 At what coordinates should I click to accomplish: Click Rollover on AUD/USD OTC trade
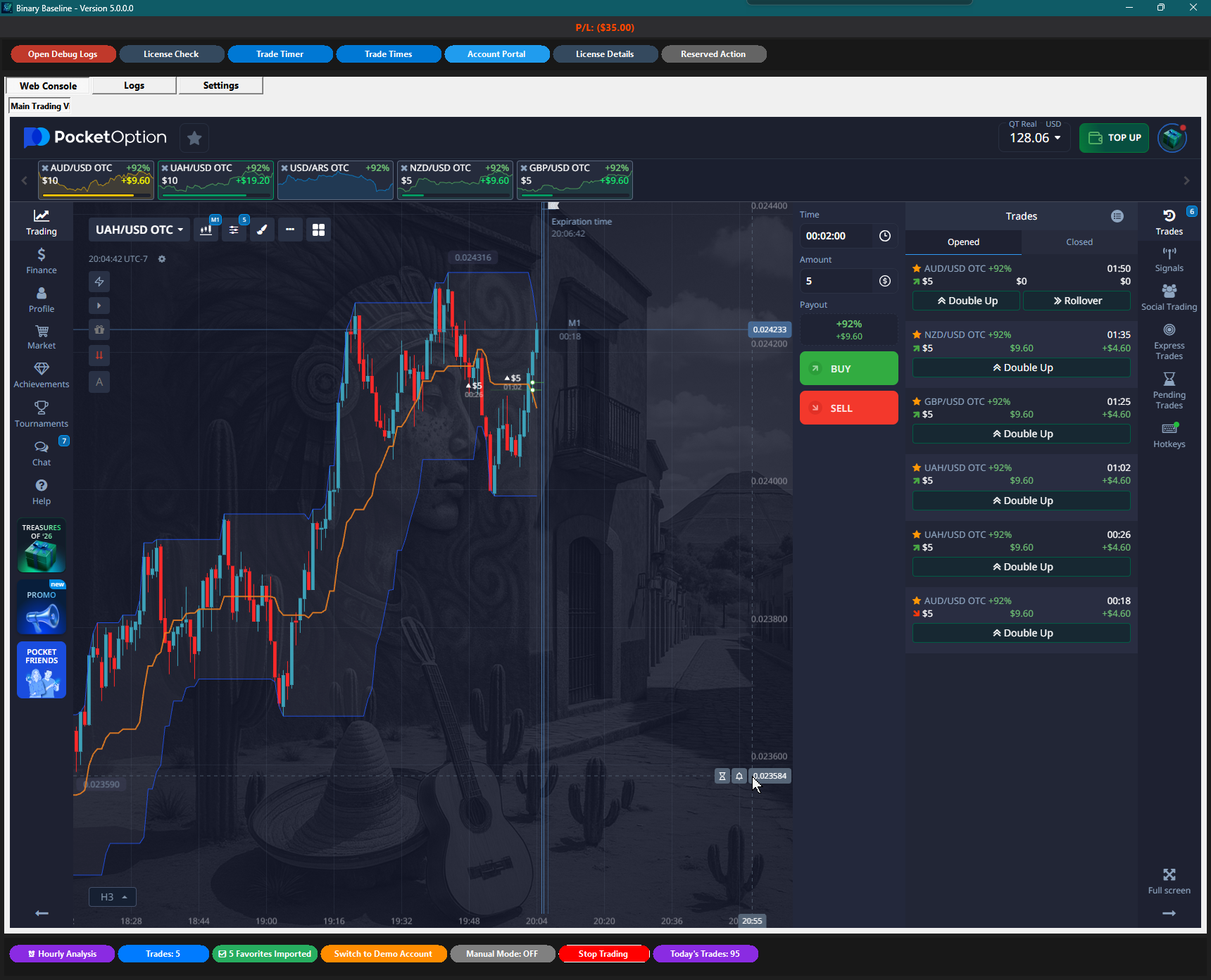pos(1077,301)
